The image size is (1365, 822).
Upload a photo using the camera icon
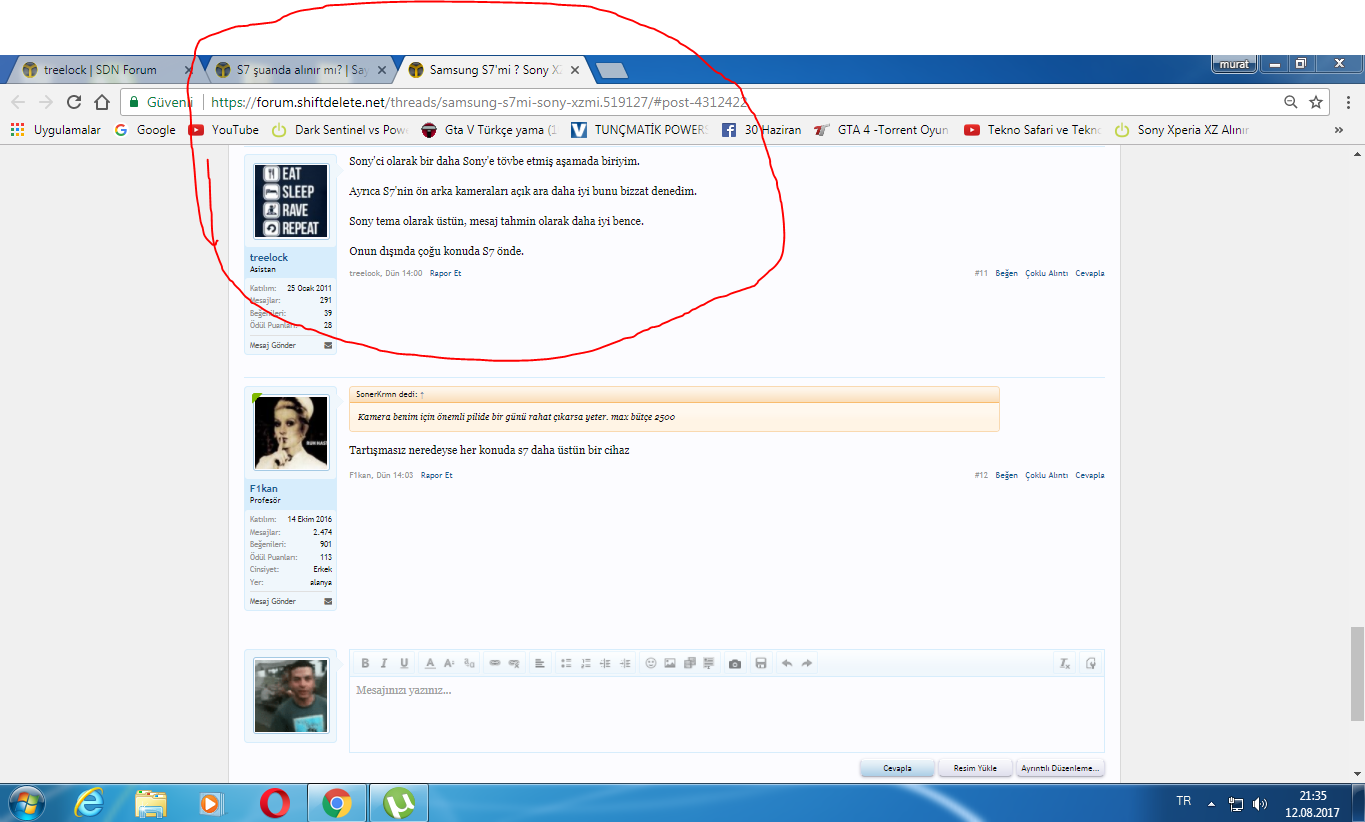tap(735, 663)
